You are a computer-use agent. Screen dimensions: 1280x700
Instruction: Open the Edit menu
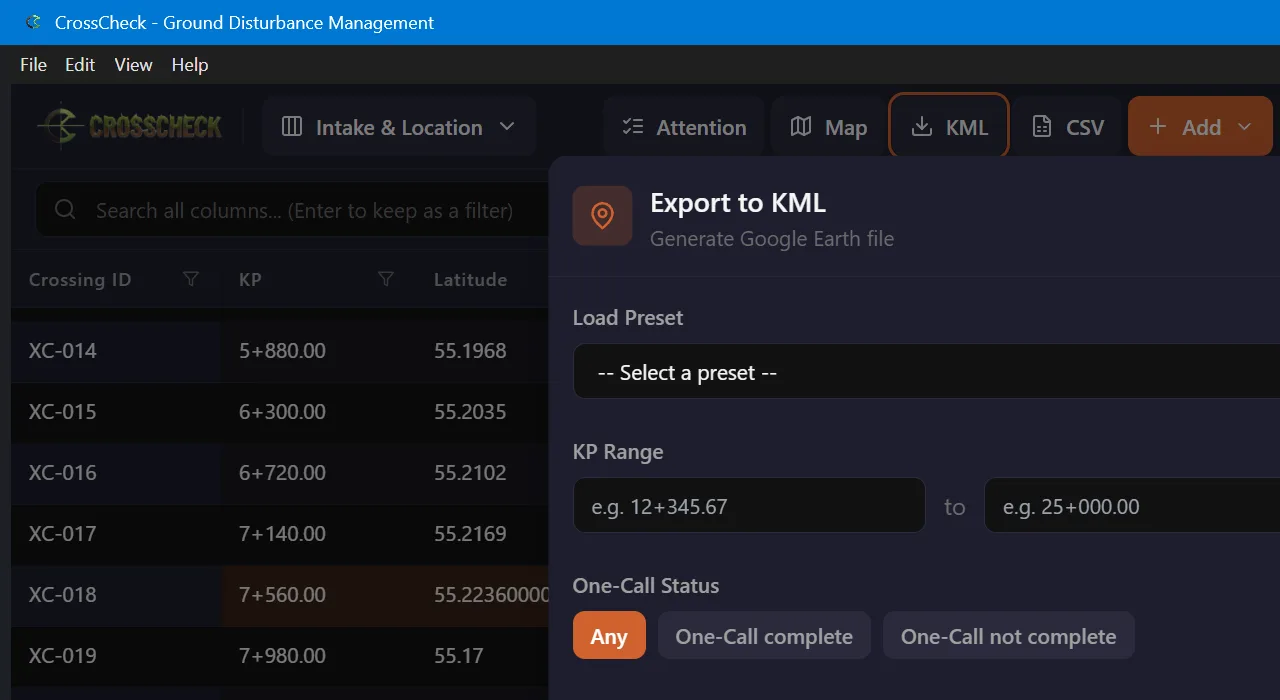(x=80, y=64)
